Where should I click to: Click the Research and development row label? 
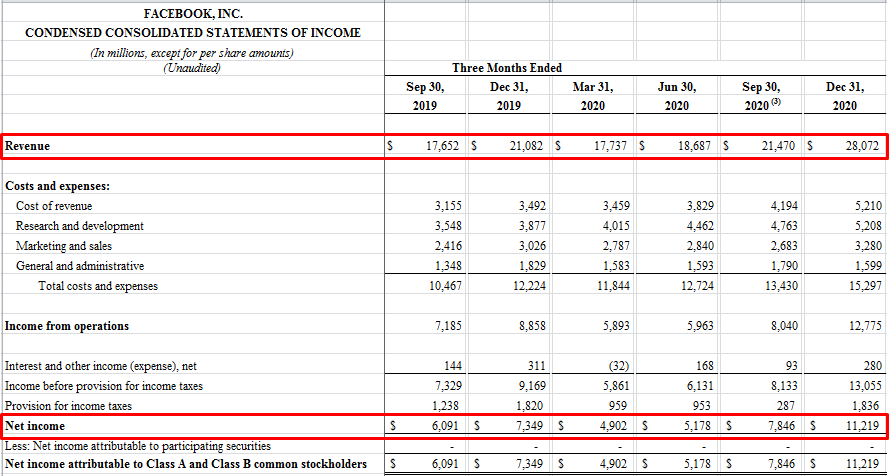click(79, 226)
